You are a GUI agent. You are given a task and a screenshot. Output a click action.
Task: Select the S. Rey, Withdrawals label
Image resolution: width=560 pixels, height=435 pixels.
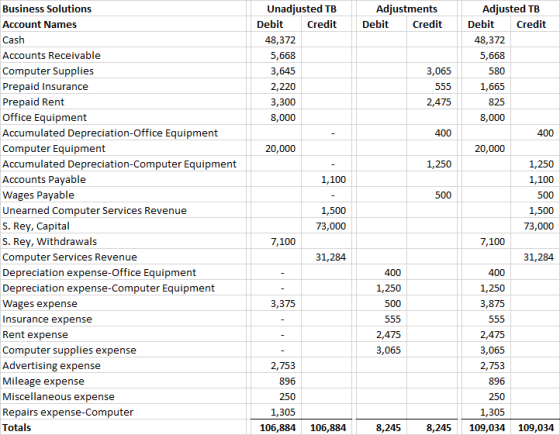tap(49, 242)
